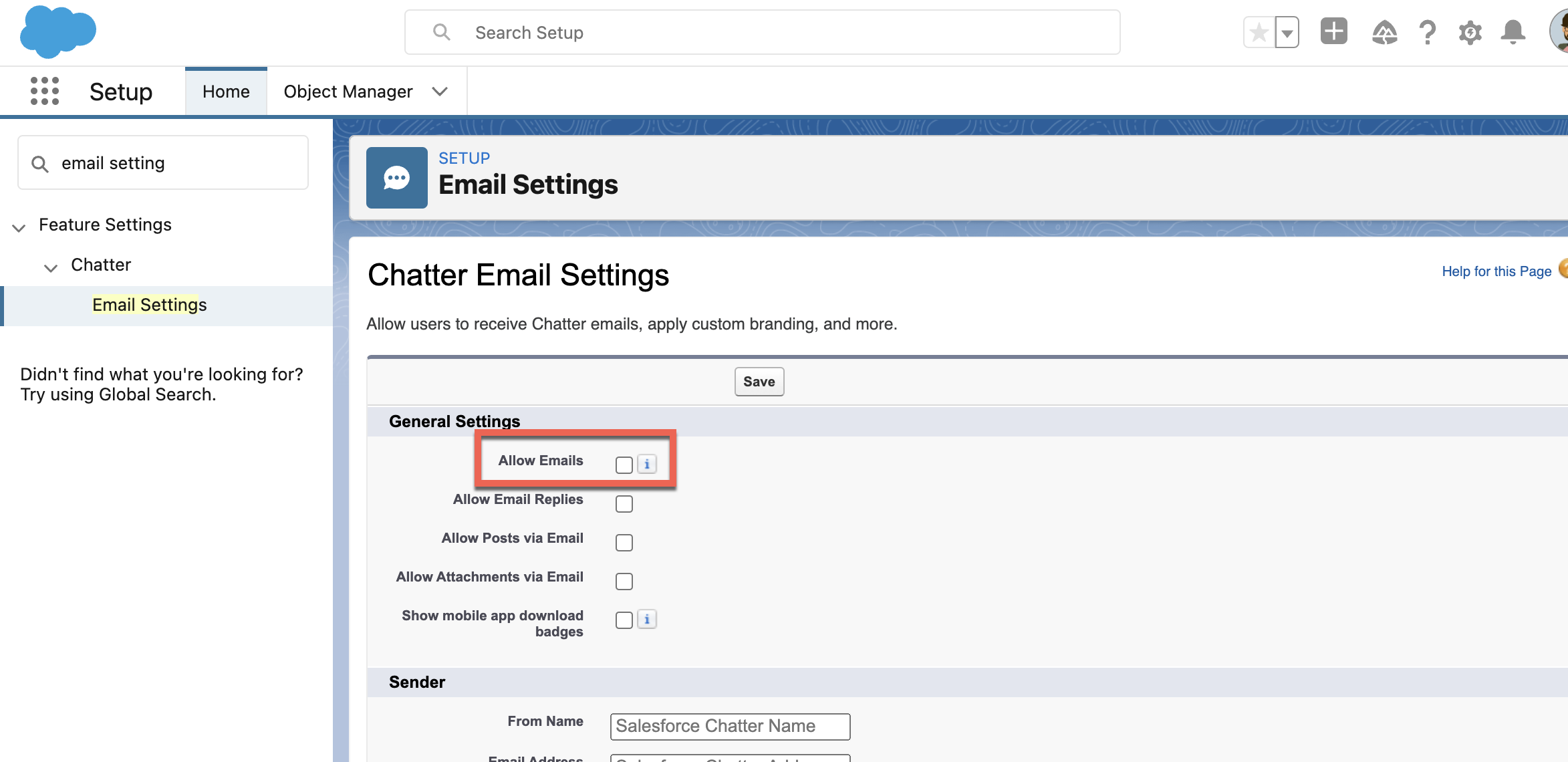
Task: Click the magnifier in Quick Find box
Action: pyautogui.click(x=40, y=164)
